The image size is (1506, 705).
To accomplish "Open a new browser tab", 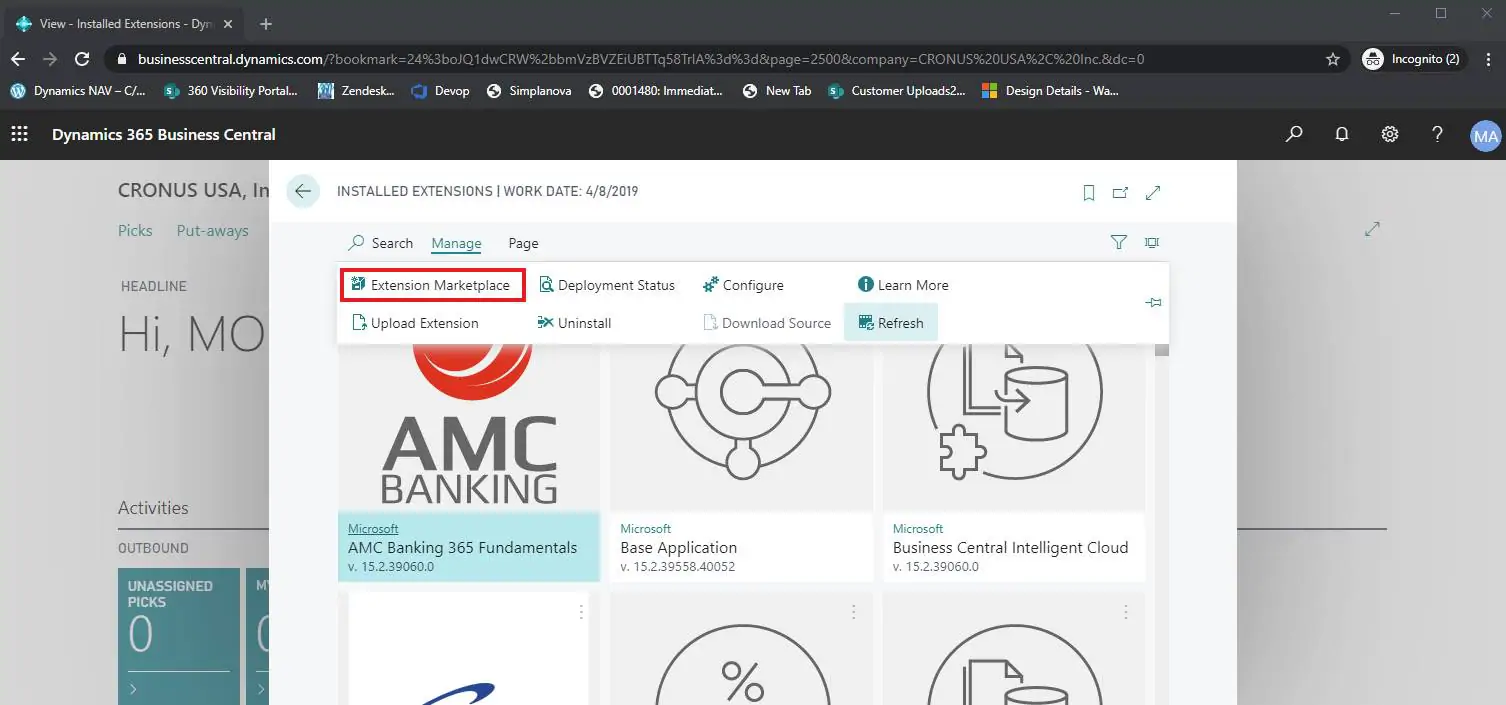I will [x=266, y=24].
